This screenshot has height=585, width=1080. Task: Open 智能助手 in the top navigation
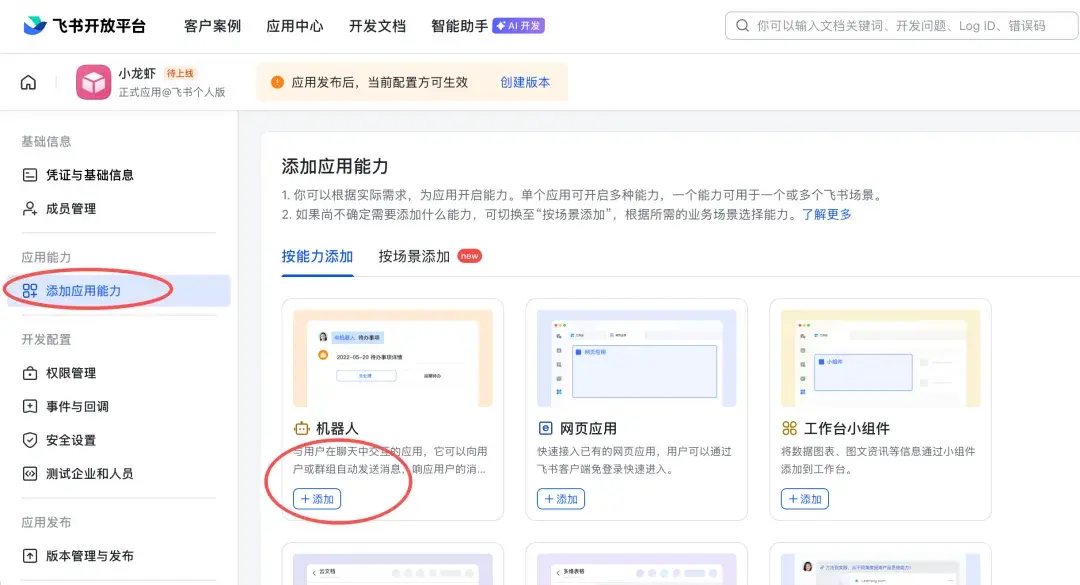click(459, 26)
